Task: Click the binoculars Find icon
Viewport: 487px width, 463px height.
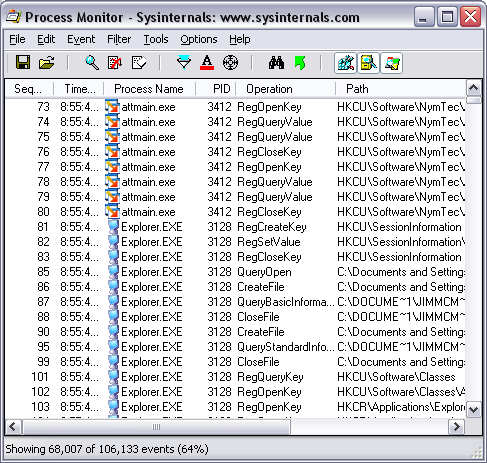Action: tap(276, 62)
